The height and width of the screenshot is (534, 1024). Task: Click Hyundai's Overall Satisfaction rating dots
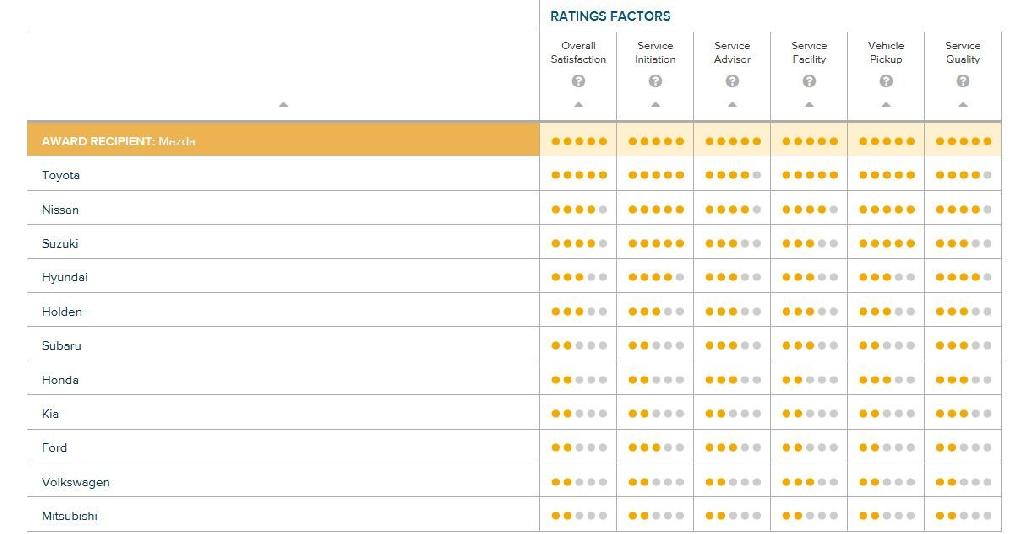[x=579, y=277]
